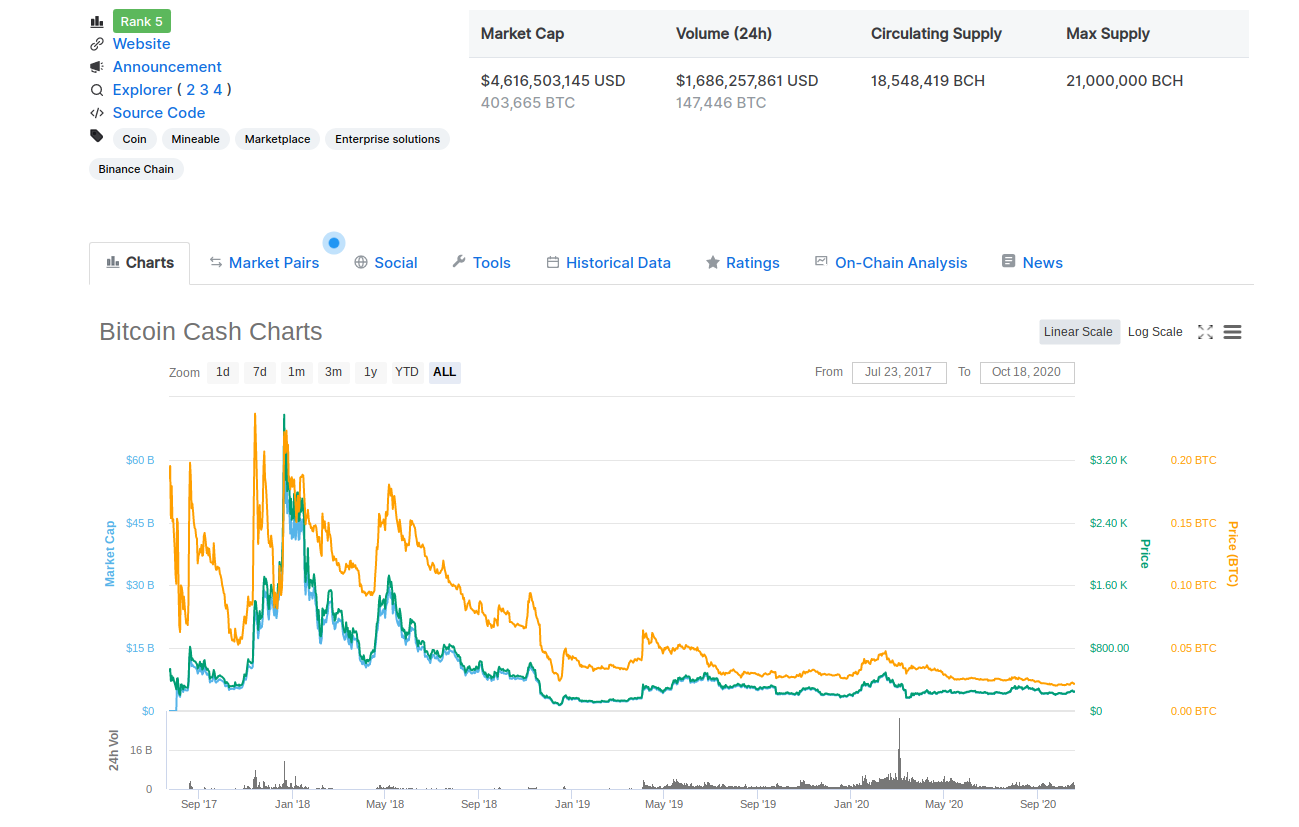The image size is (1299, 827).
Task: Click the Binance Chain tag
Action: click(136, 169)
